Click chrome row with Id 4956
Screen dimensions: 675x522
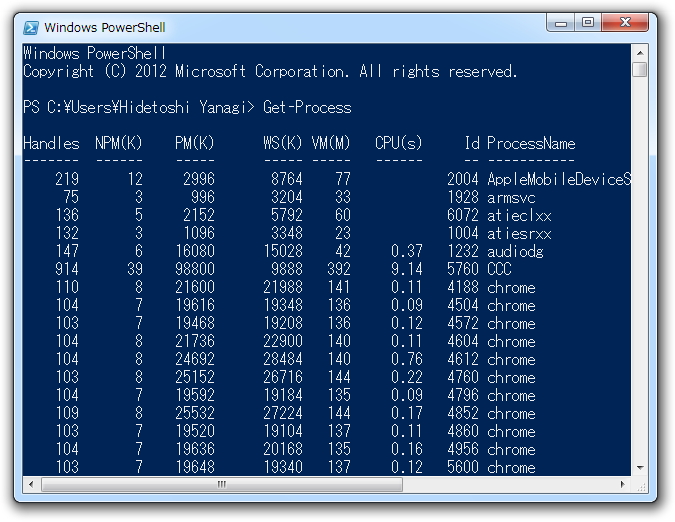click(295, 449)
